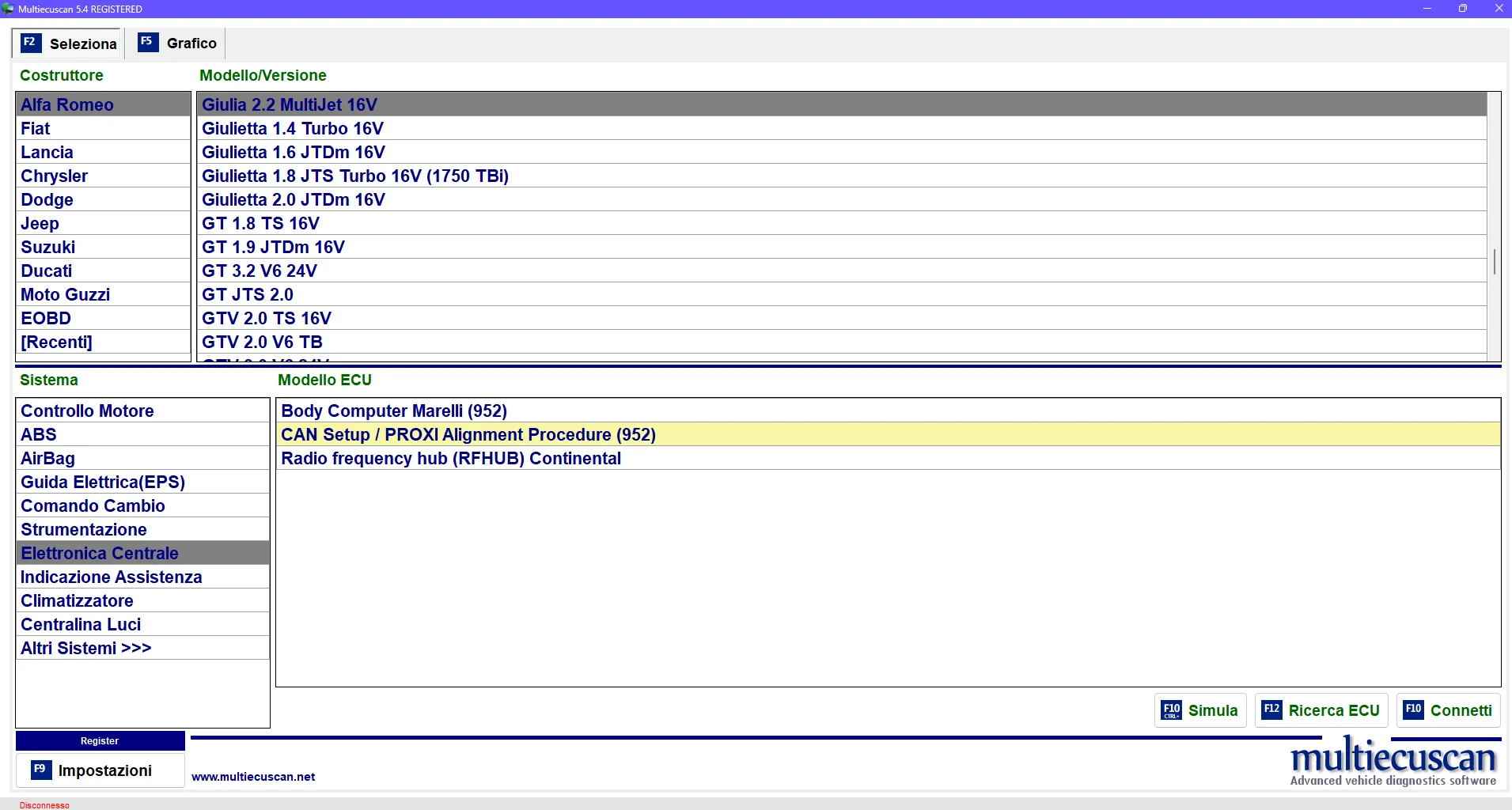Choose Chrysler in the manufacturer list
1512x810 pixels.
(x=103, y=176)
